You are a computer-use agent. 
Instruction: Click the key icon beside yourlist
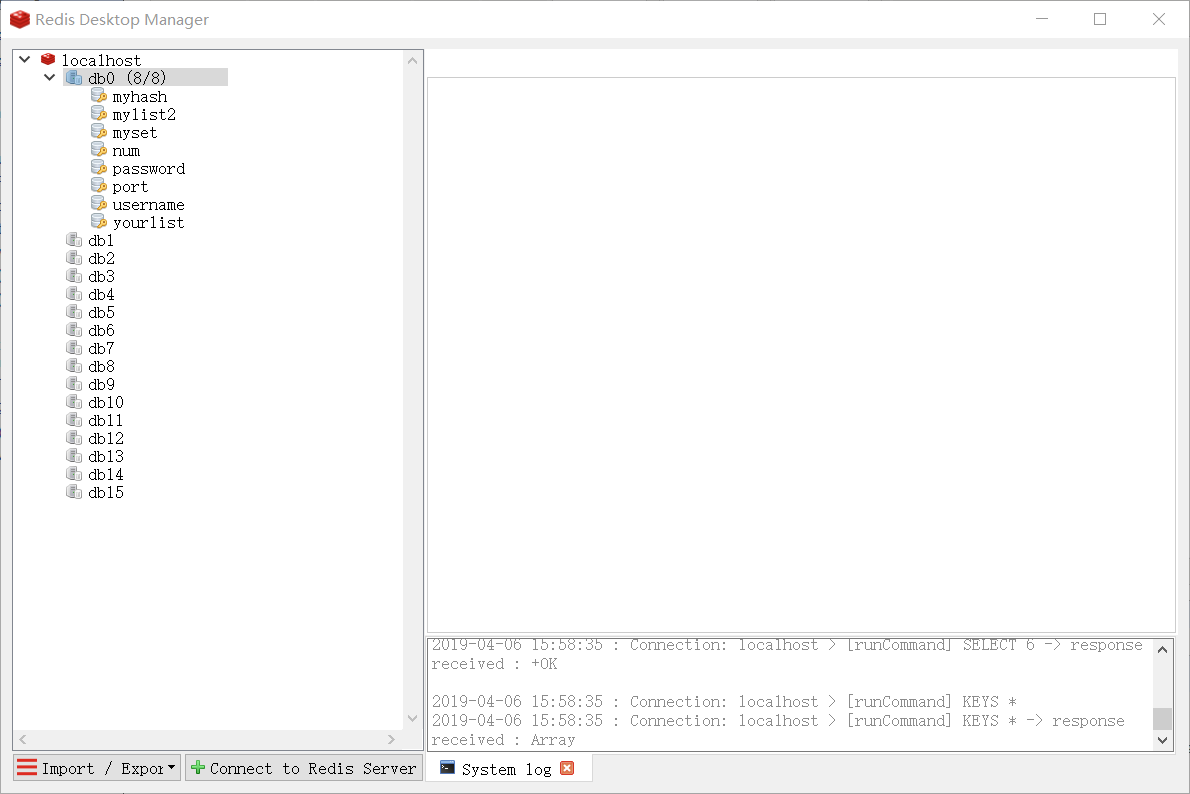[99, 222]
